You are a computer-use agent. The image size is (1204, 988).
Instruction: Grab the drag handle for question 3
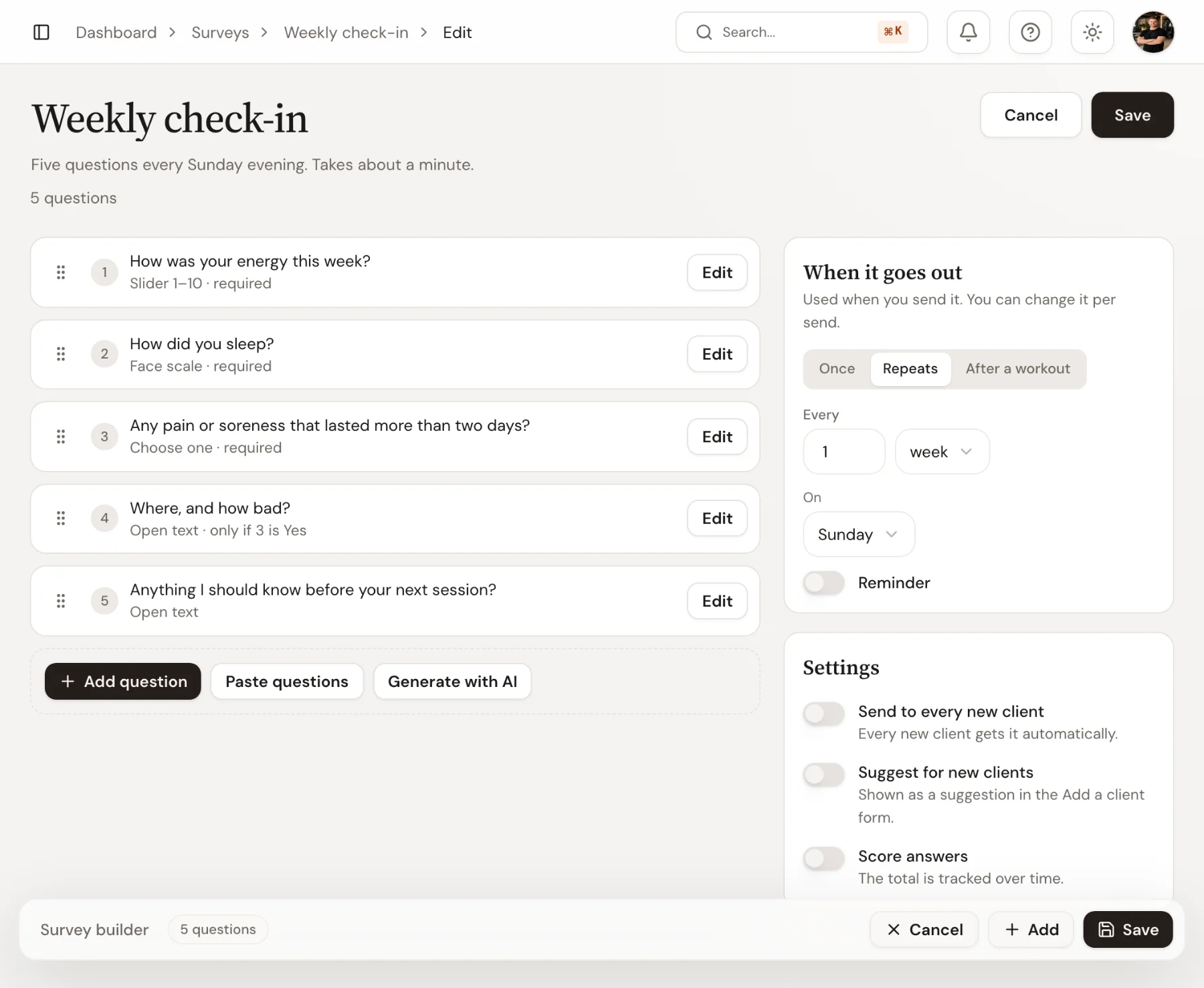coord(61,437)
